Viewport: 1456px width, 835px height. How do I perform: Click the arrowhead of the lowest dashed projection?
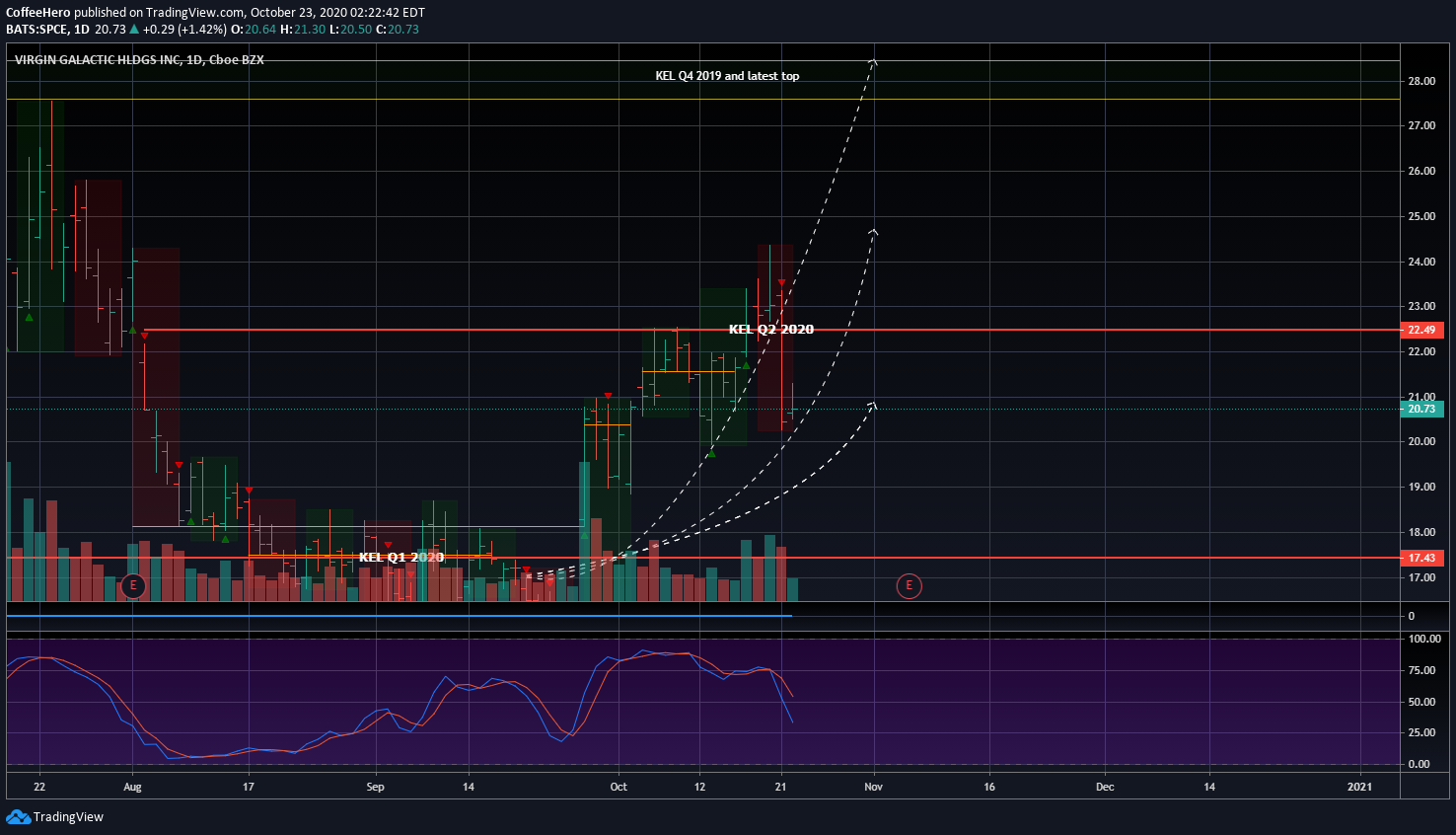pyautogui.click(x=872, y=405)
